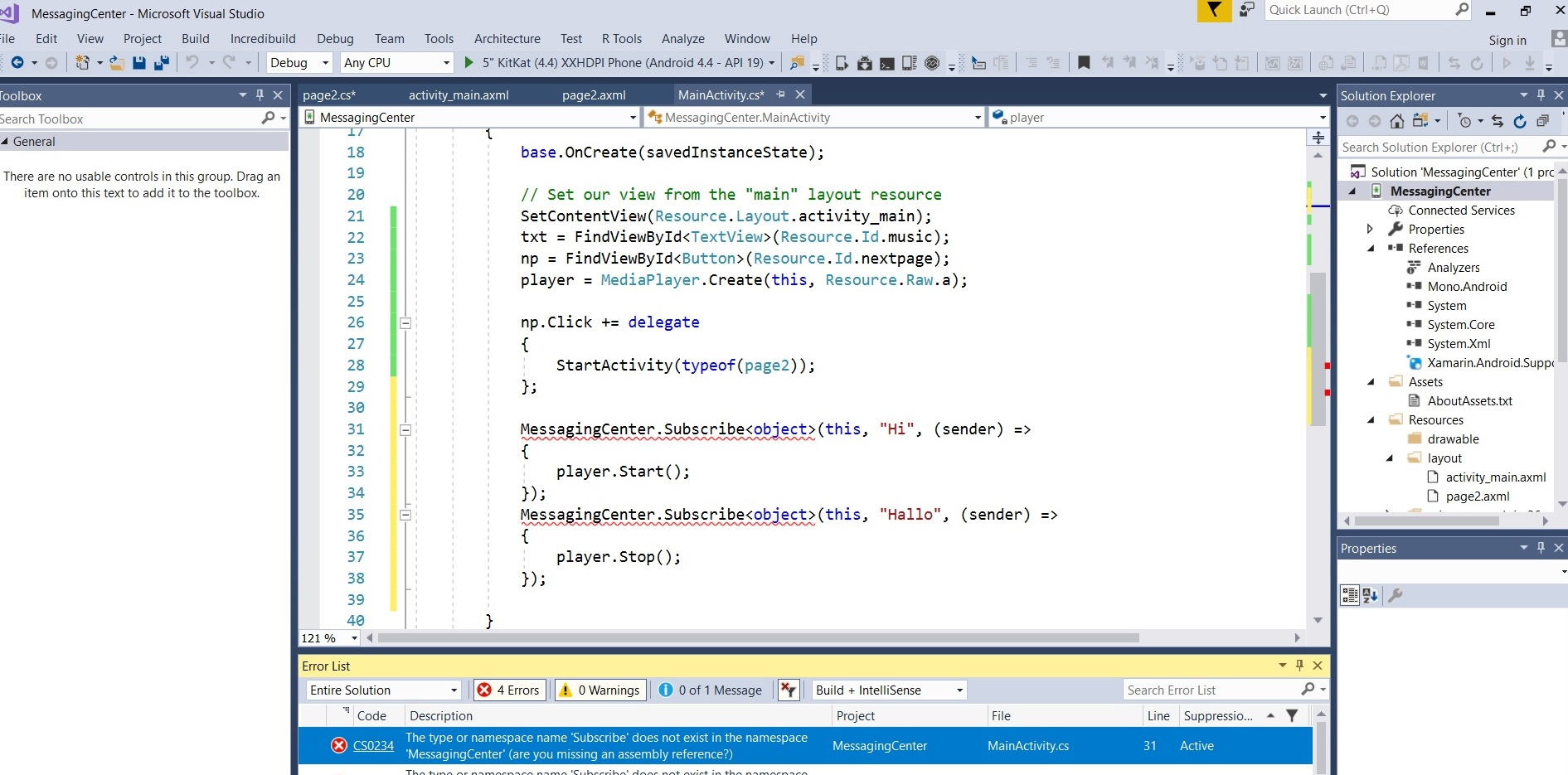Open Any CPU platform dropdown

pyautogui.click(x=396, y=62)
